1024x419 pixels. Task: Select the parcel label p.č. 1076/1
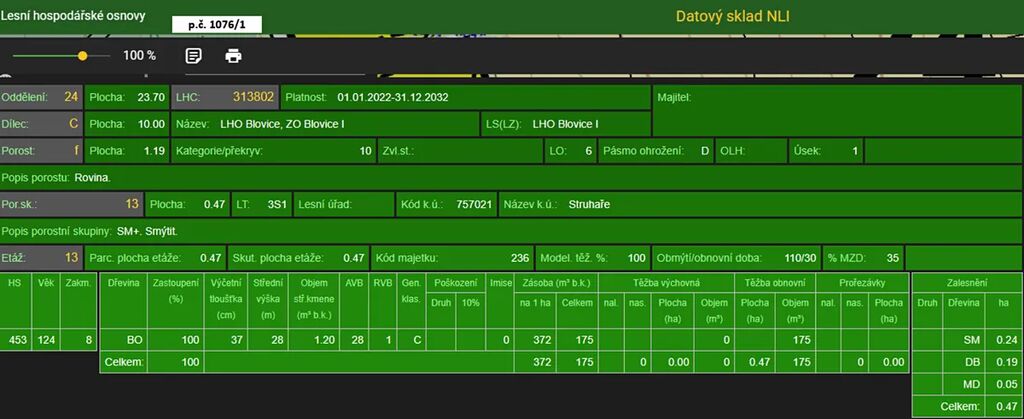click(216, 23)
